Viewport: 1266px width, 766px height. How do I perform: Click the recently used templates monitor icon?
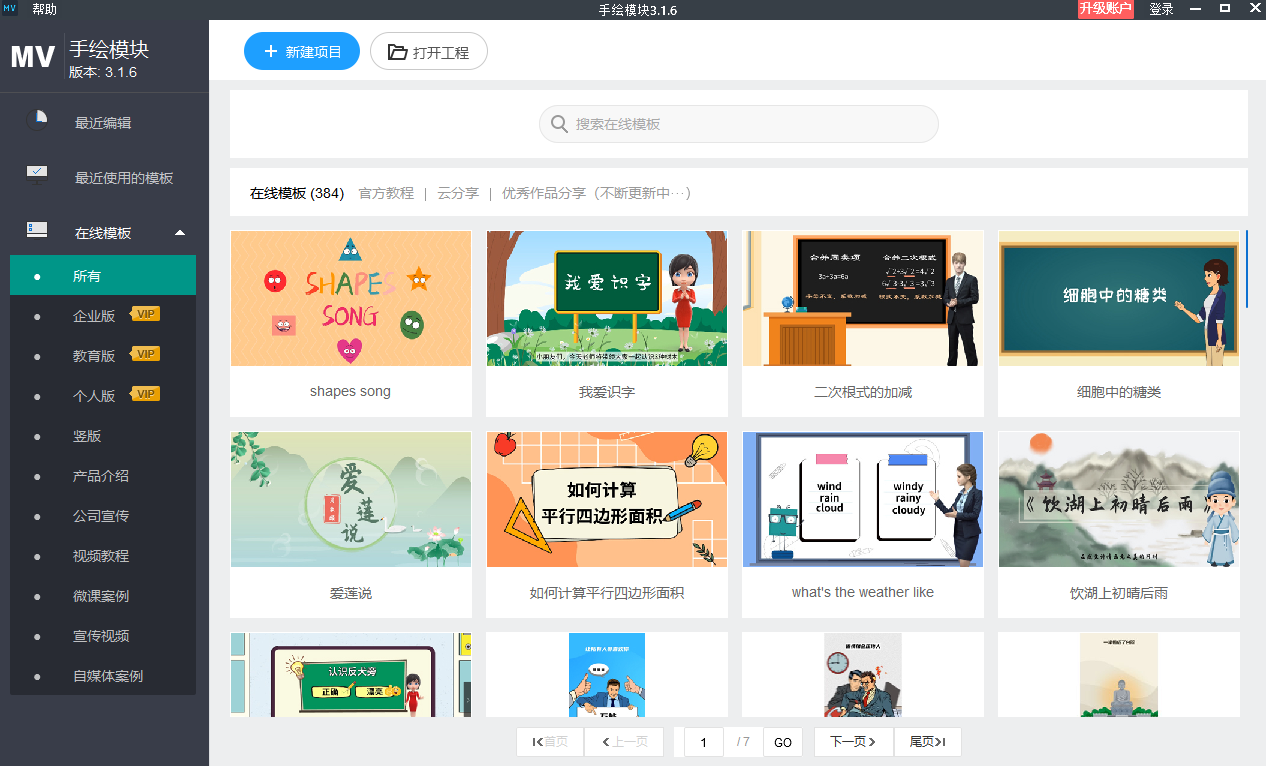pos(37,176)
